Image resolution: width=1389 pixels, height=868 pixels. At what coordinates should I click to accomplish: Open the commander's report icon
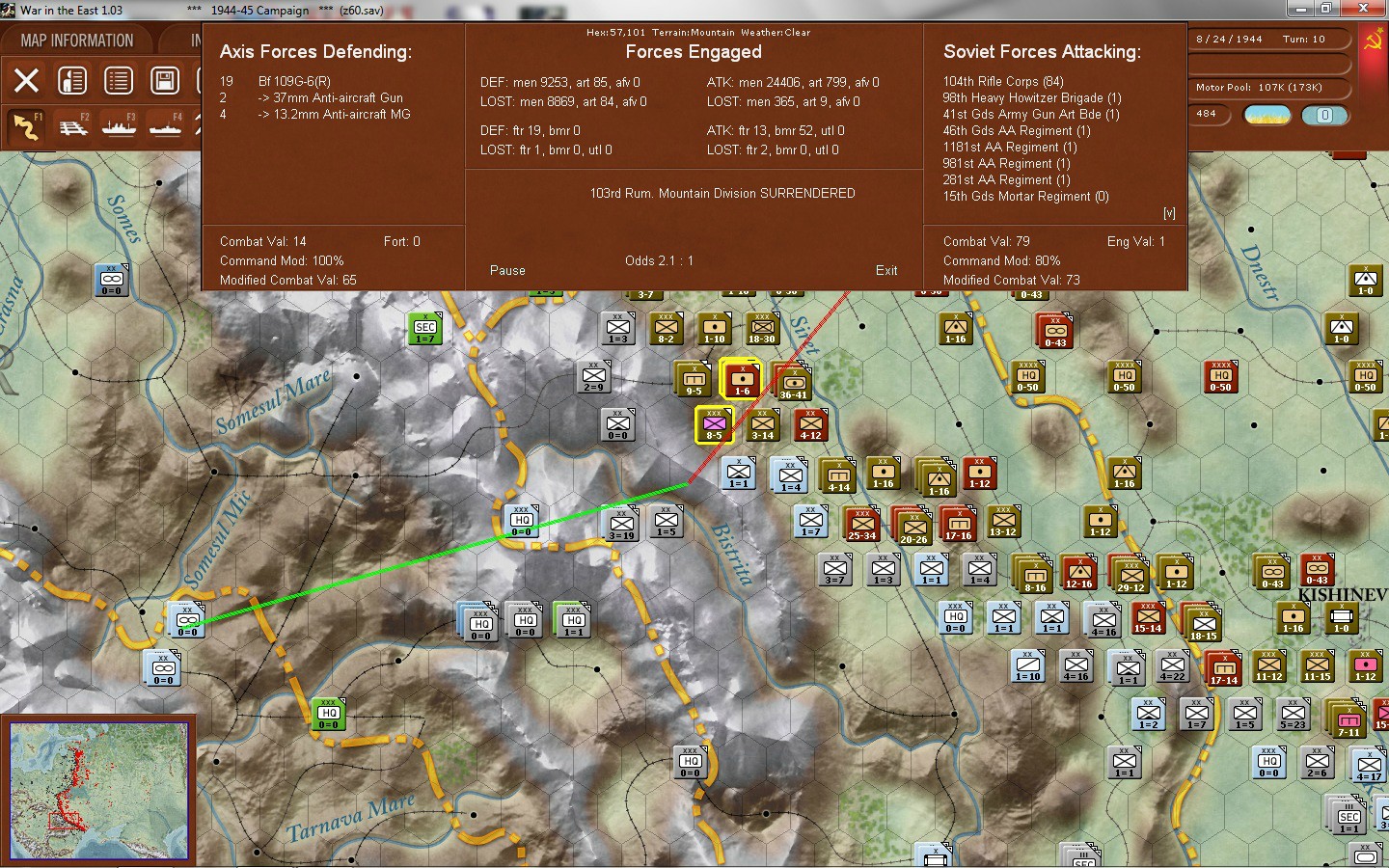72,80
